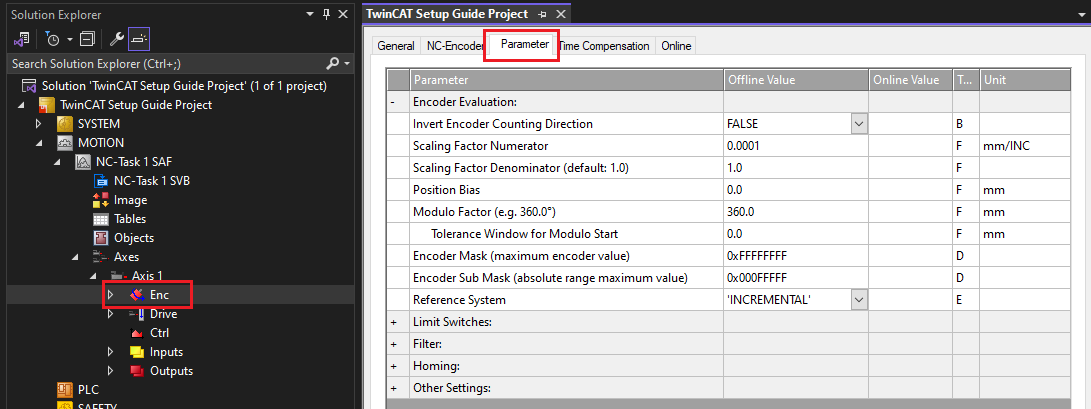Collapse the Axis 1 node
This screenshot has height=409, width=1091.
coord(94,275)
